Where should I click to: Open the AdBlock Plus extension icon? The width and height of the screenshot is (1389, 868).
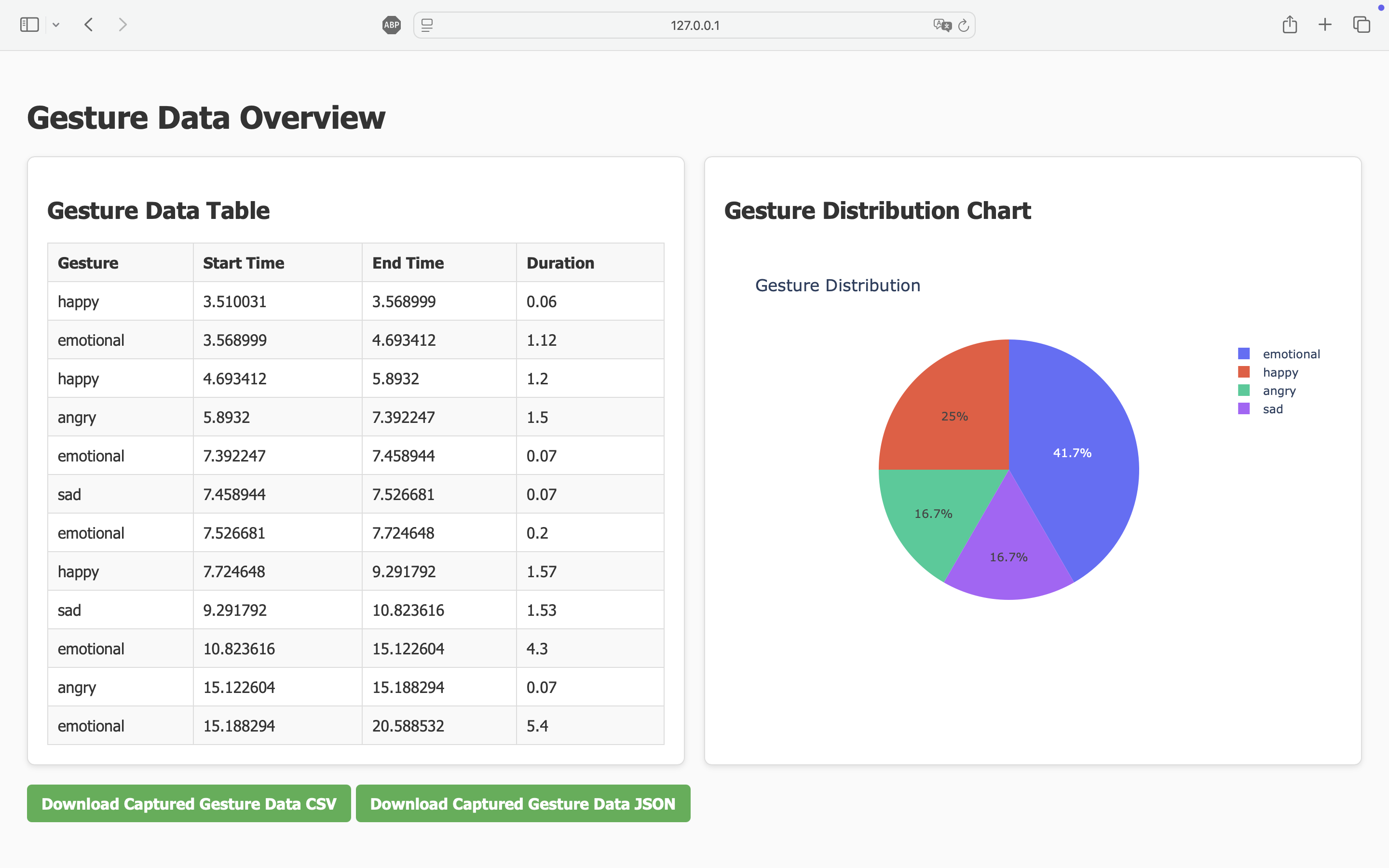coord(392,25)
